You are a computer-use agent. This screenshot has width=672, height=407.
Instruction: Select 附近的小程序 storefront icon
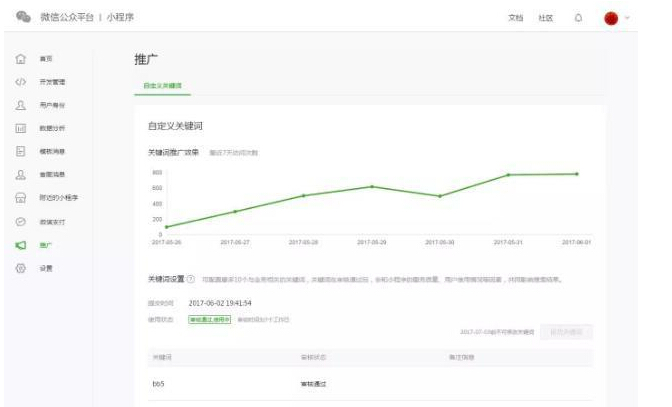pos(21,198)
